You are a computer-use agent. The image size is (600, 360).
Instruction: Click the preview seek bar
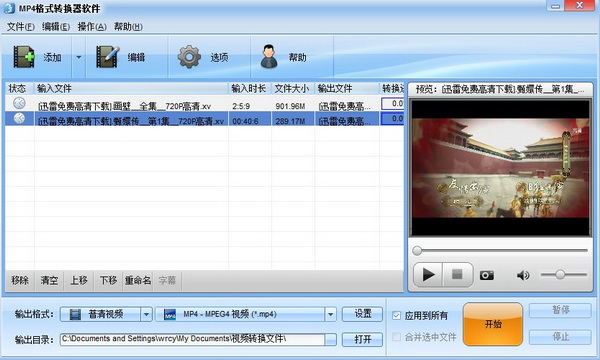tap(501, 251)
